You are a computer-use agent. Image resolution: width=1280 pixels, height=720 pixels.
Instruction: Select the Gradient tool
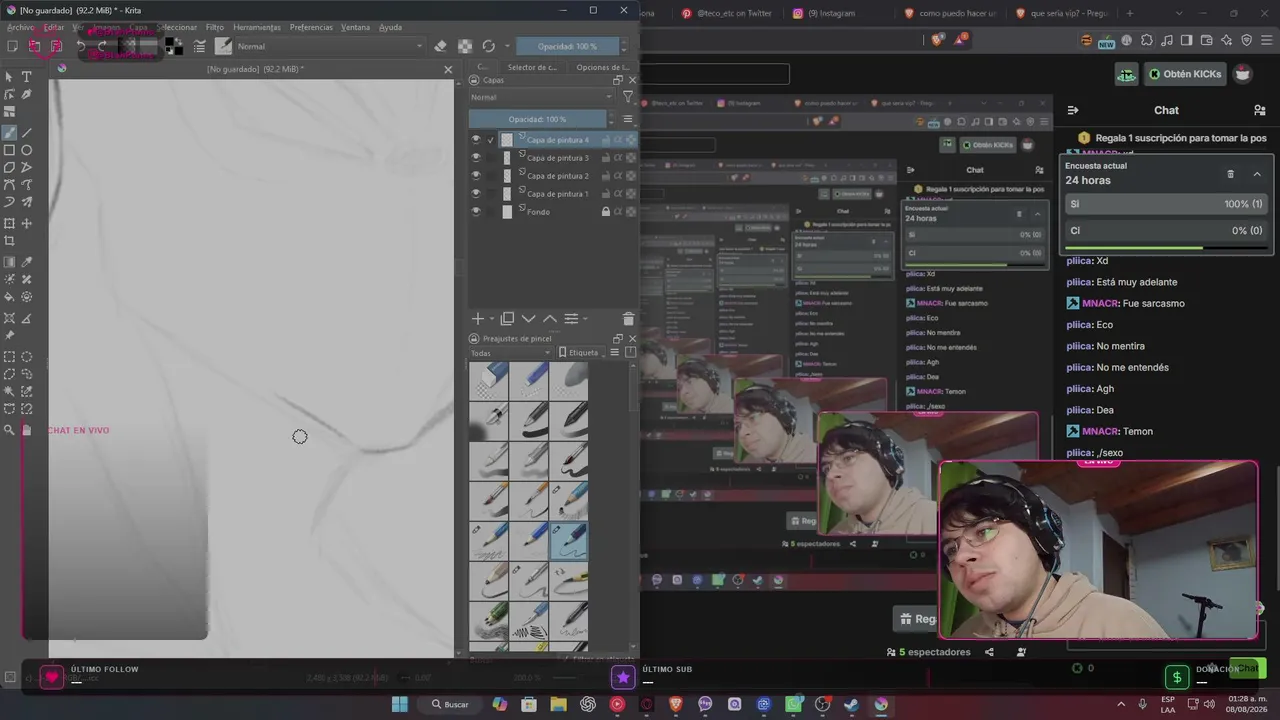click(x=10, y=262)
